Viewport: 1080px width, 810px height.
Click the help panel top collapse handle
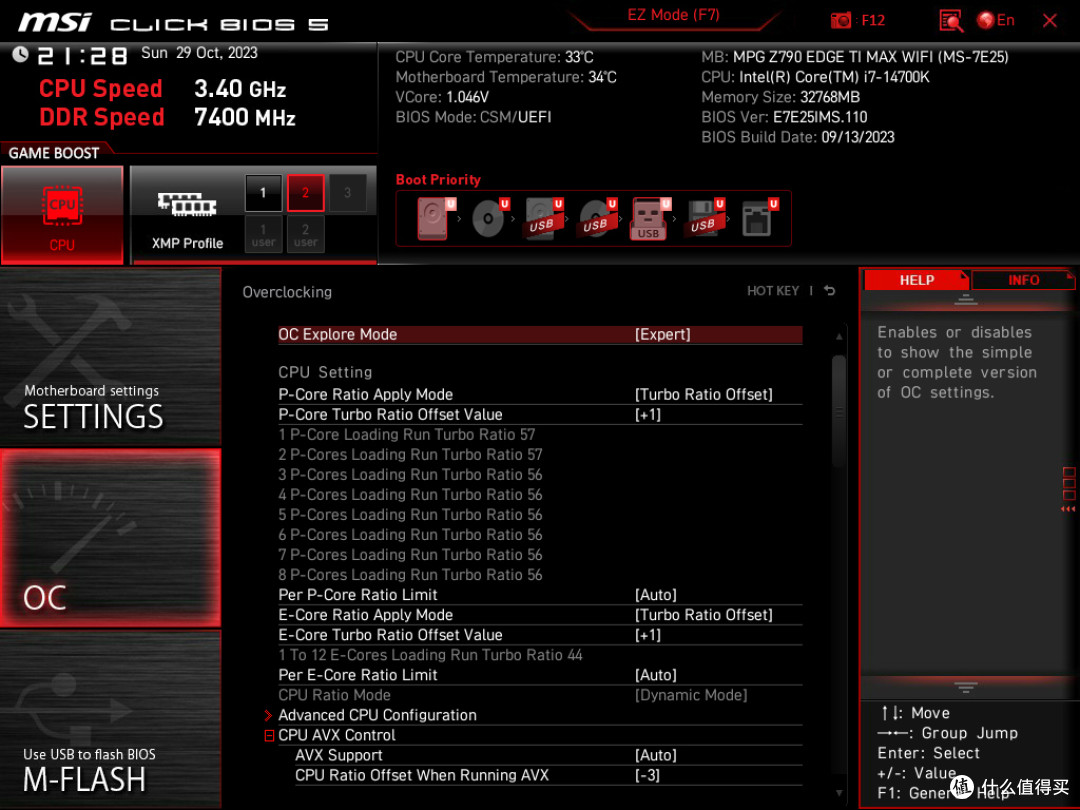click(966, 300)
